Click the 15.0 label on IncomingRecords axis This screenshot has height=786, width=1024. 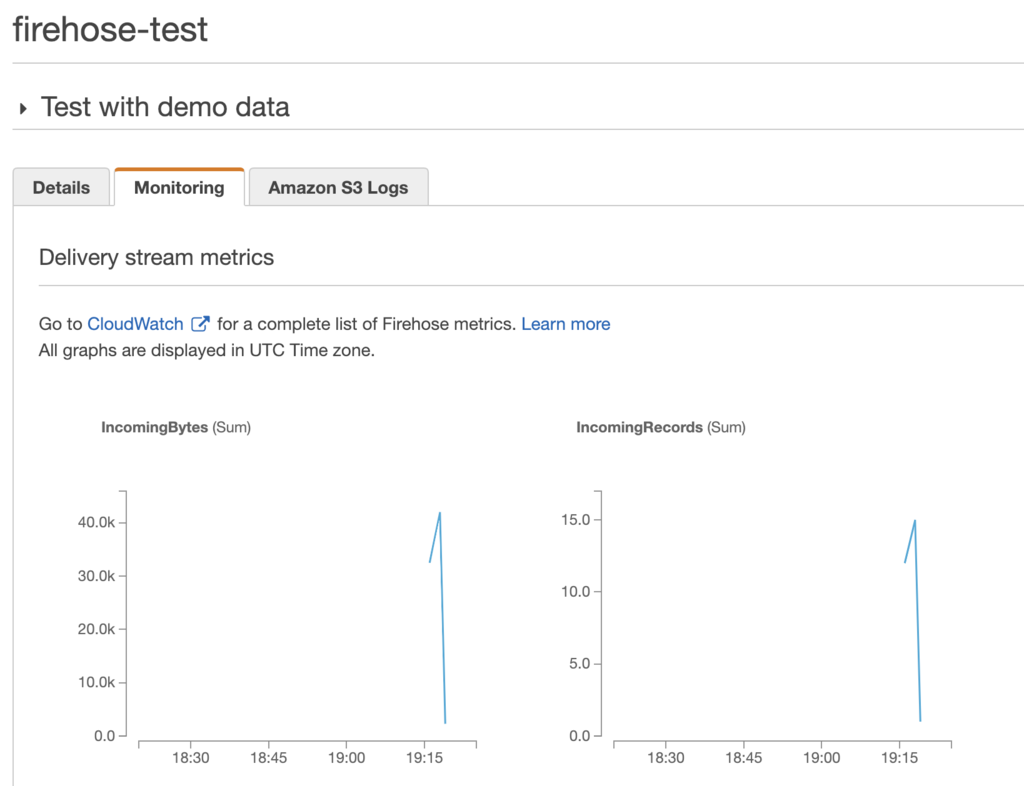(575, 520)
